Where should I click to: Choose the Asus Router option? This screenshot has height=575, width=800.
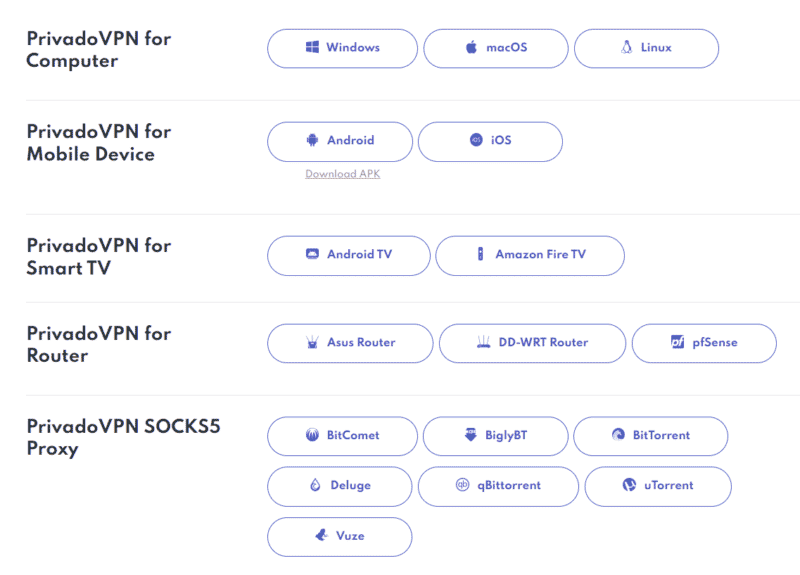tap(350, 343)
